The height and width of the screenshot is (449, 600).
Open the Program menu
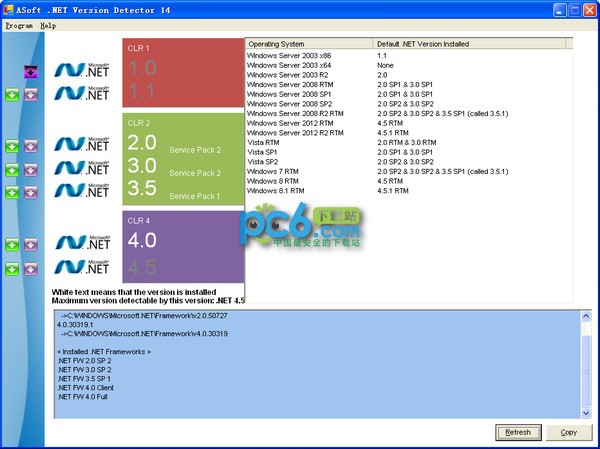[19, 26]
